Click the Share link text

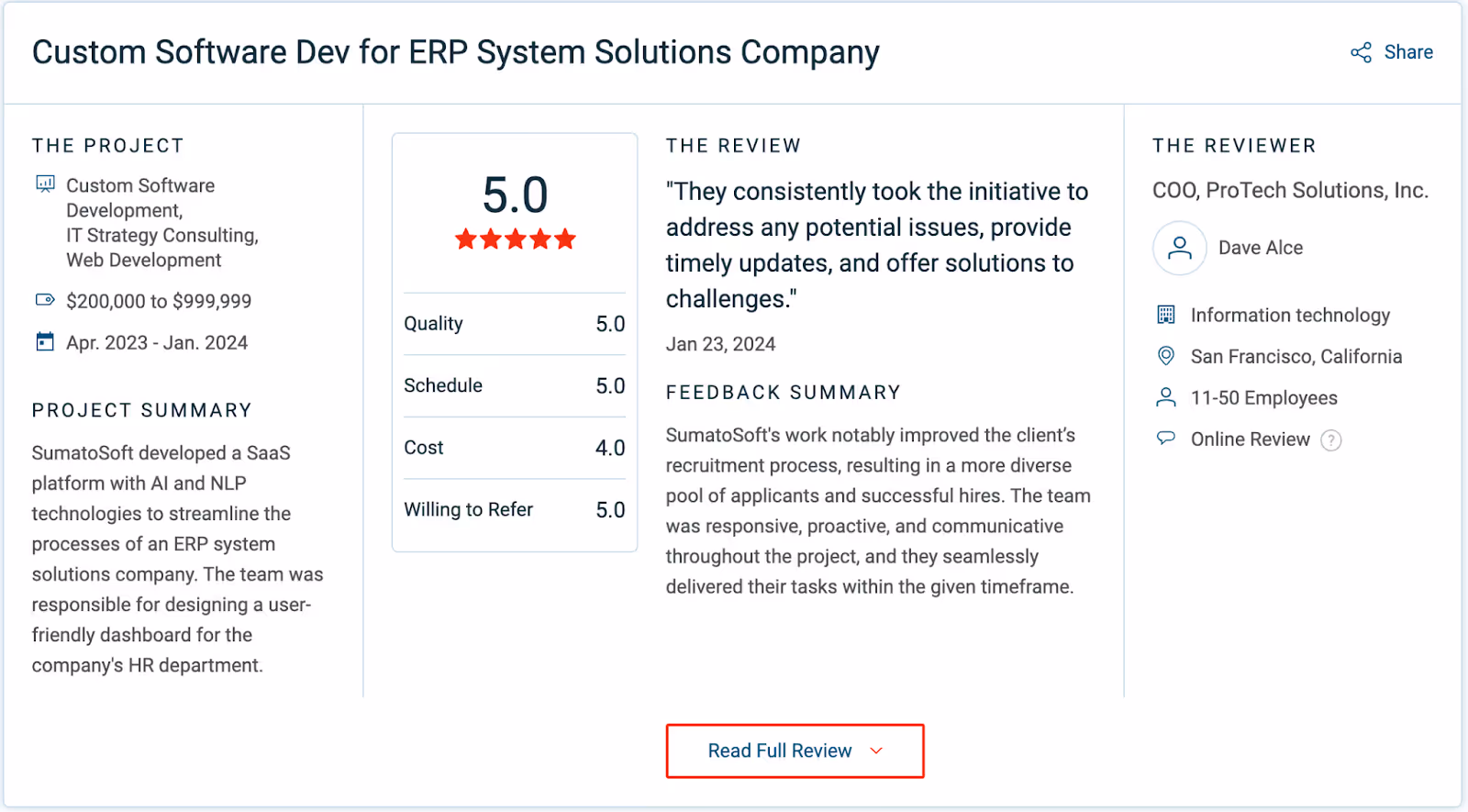coord(1407,52)
